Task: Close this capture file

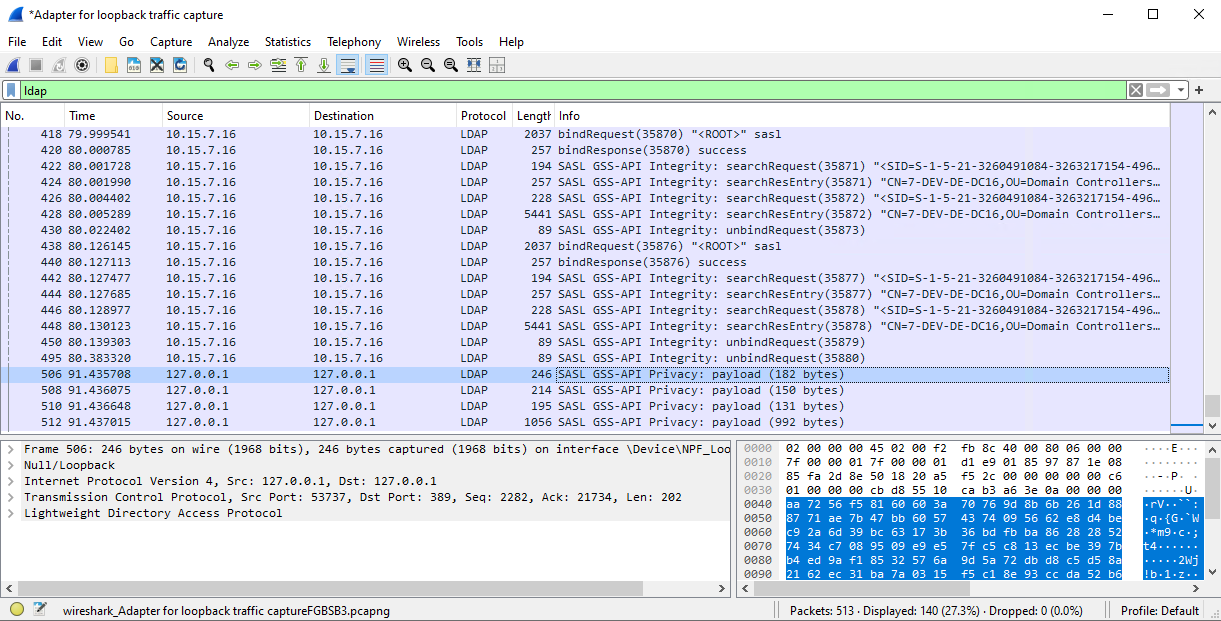Action: [x=157, y=65]
